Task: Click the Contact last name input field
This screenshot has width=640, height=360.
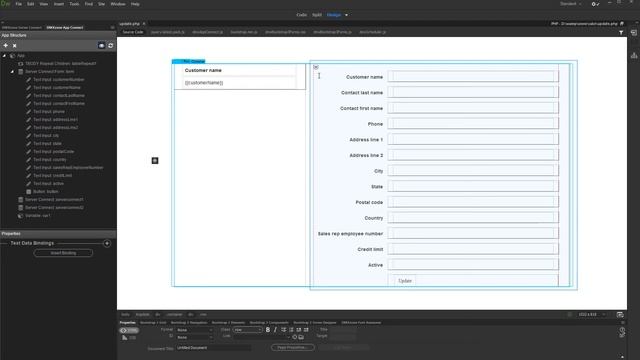Action: pyautogui.click(x=473, y=92)
